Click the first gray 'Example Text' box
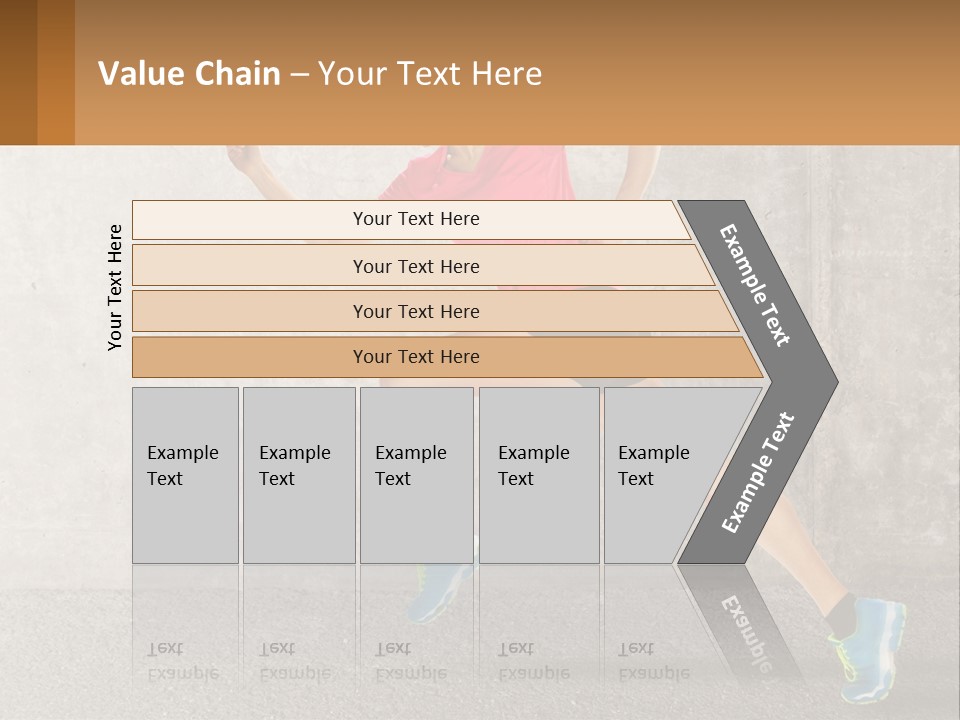 (186, 475)
